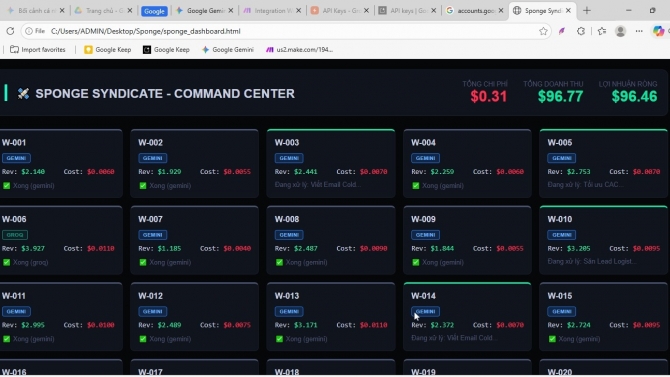
Task: Open the Google Keep bookmark with yellow icon
Action: [108, 50]
